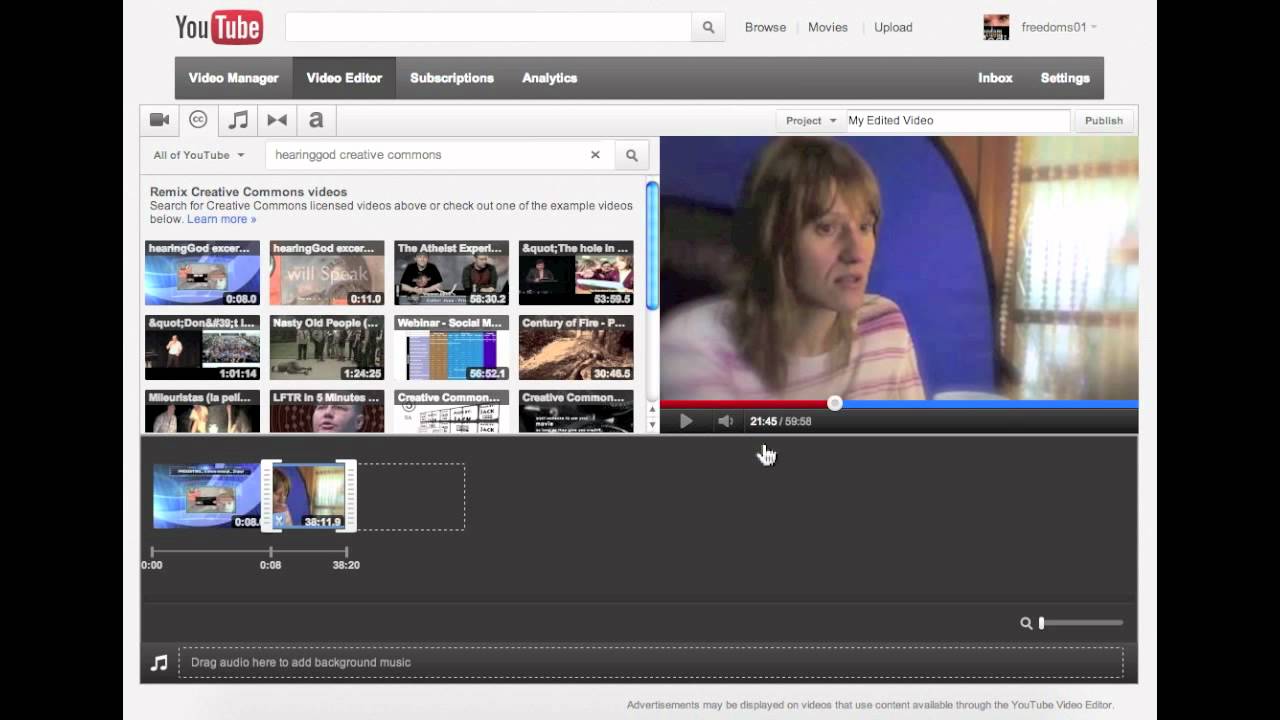Open Settings in the nav bar
This screenshot has width=1280, height=720.
click(1065, 78)
